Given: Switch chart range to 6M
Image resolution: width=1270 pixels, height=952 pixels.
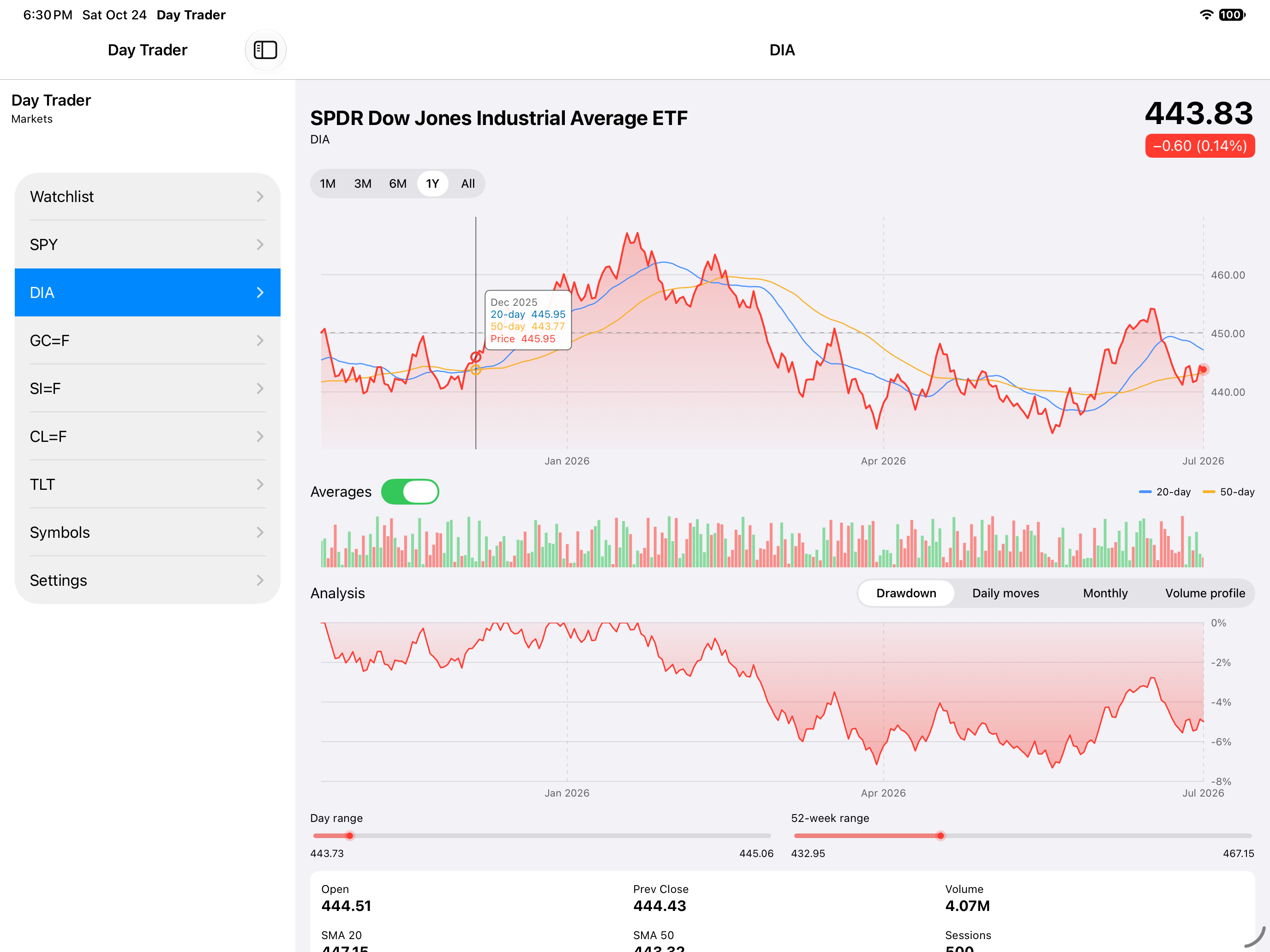Looking at the screenshot, I should click(x=398, y=184).
